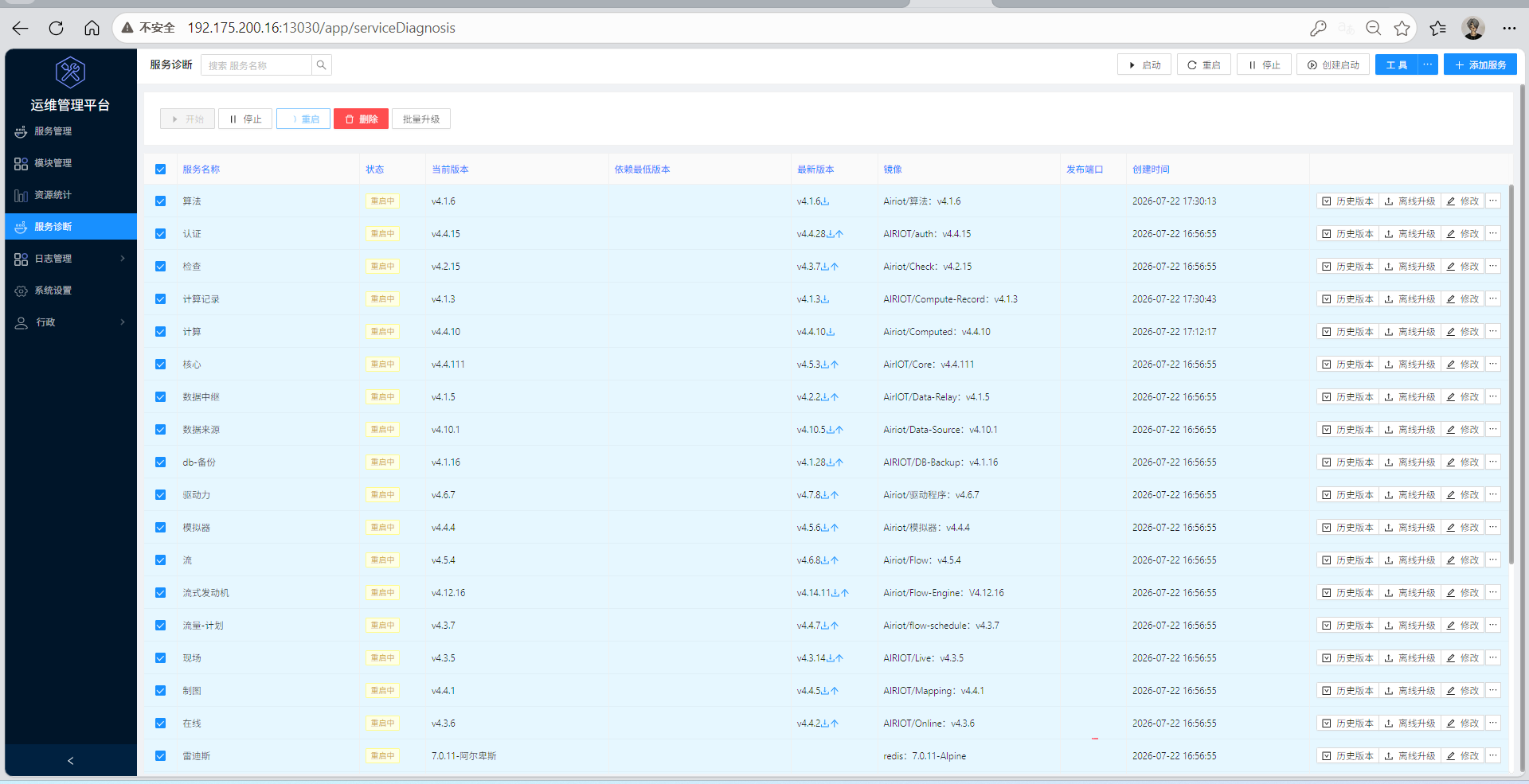
Task: Uncheck the 认证 row checkbox
Action: click(x=160, y=234)
